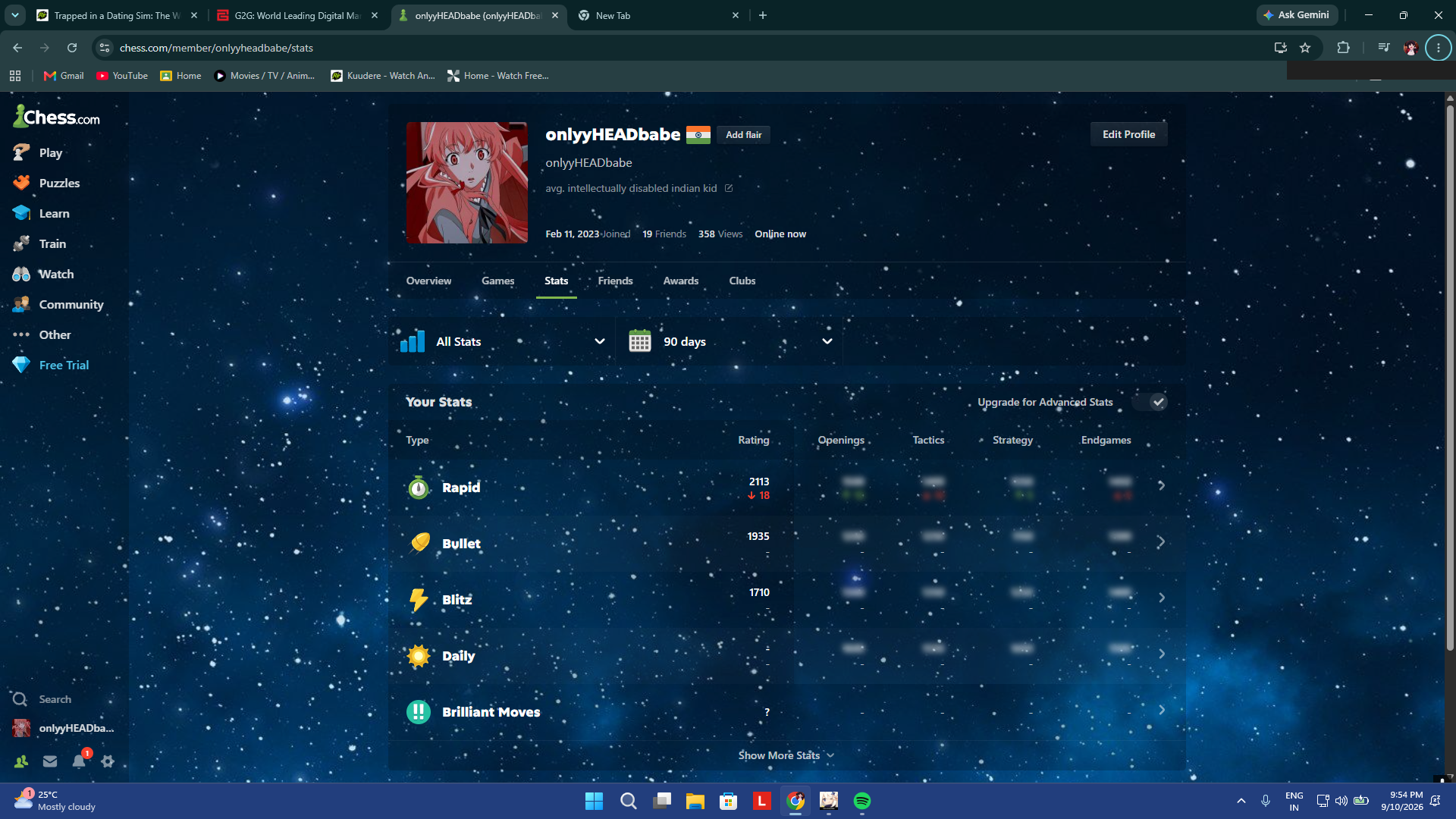This screenshot has width=1456, height=819.
Task: Edit the profile status with pencil icon
Action: pyautogui.click(x=729, y=188)
